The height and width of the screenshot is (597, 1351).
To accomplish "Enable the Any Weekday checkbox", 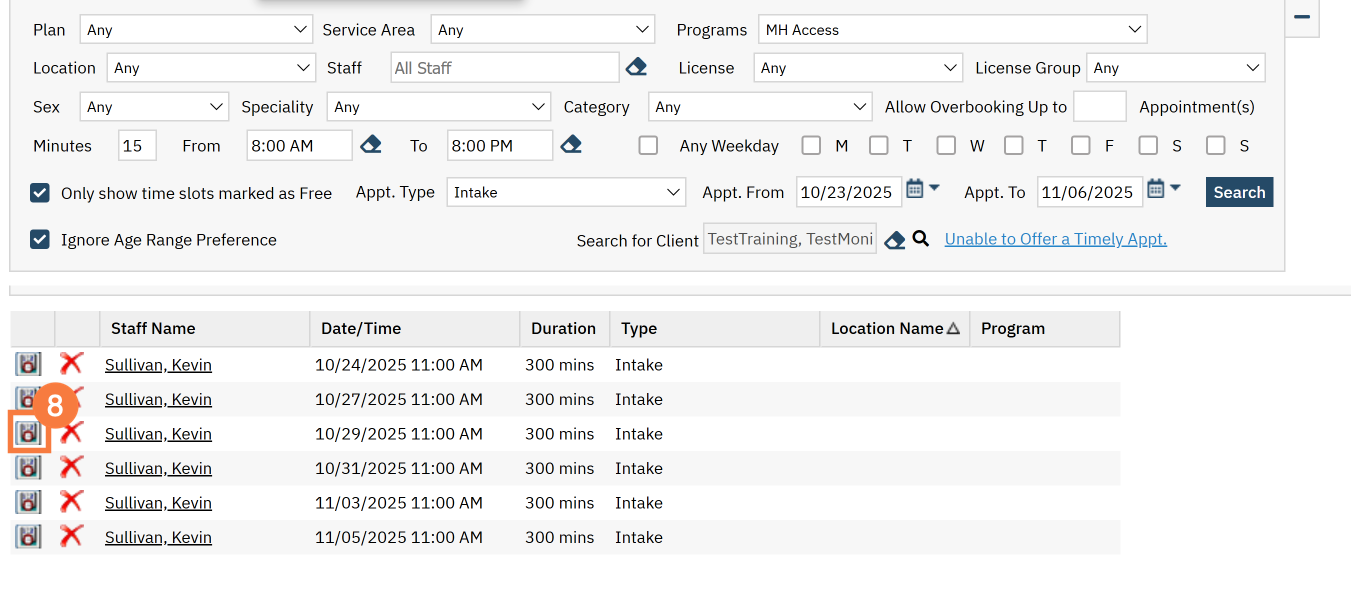I will (x=649, y=146).
